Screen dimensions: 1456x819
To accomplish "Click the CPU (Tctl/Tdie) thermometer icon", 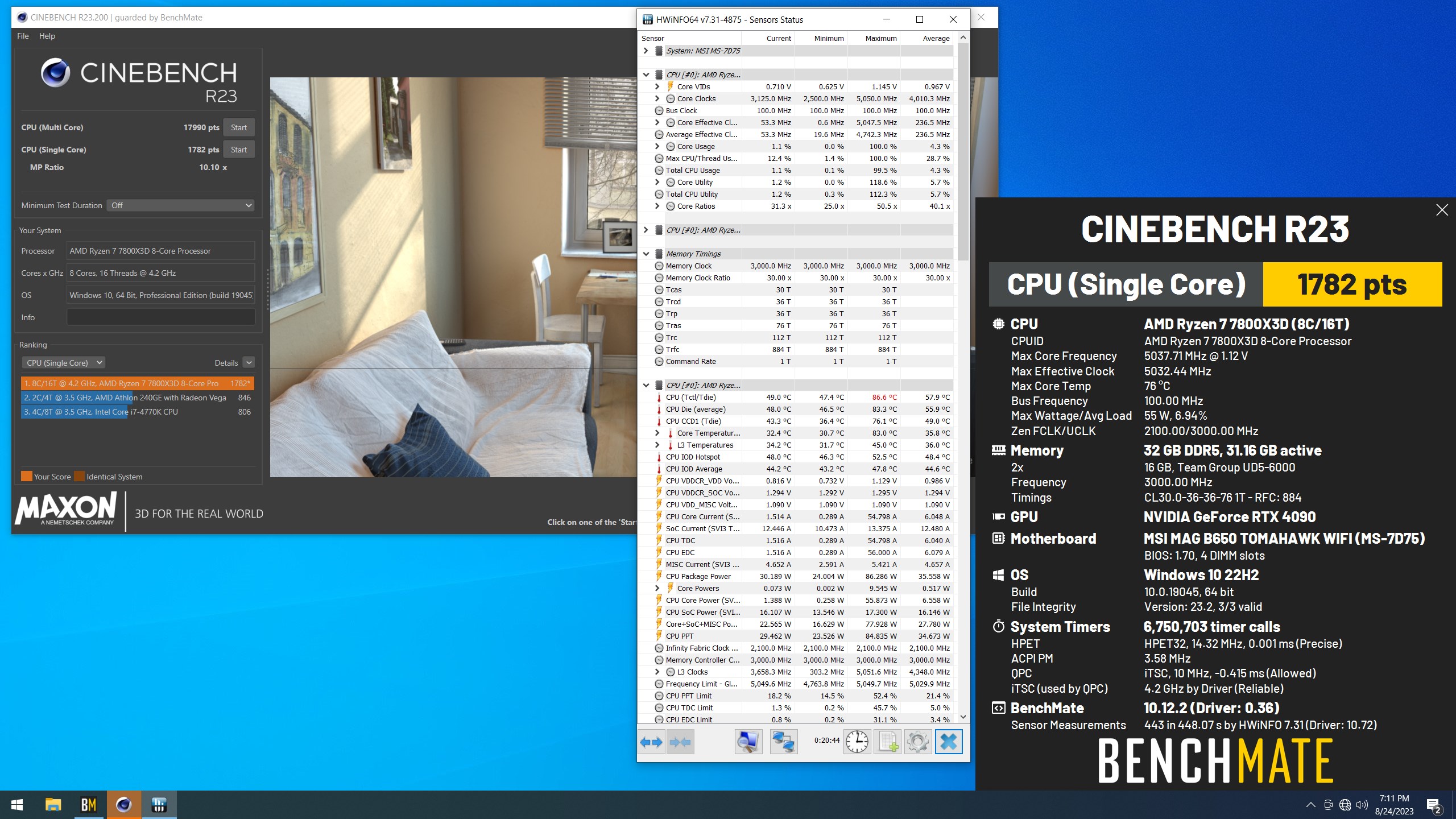I will (659, 397).
